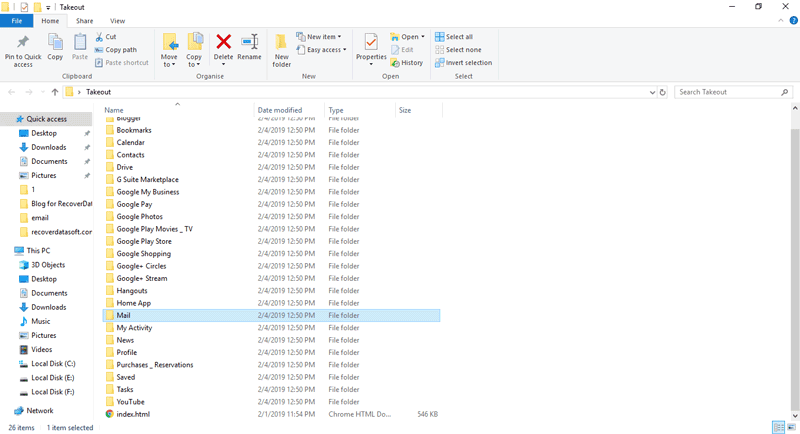Select the Google Photos folder
This screenshot has width=800, height=434.
tap(271, 216)
